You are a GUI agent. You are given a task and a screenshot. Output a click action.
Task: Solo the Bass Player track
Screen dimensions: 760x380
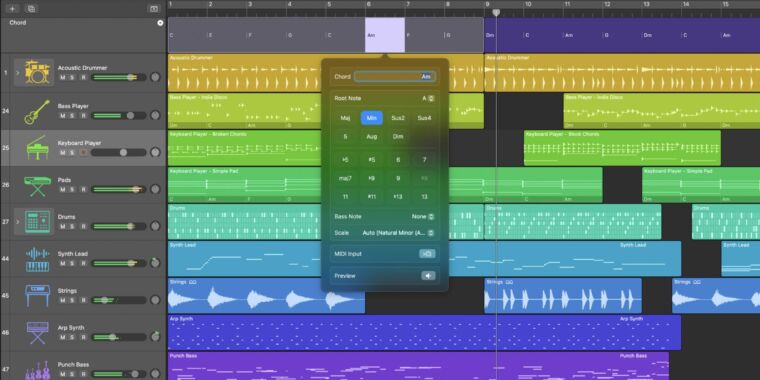coord(72,116)
